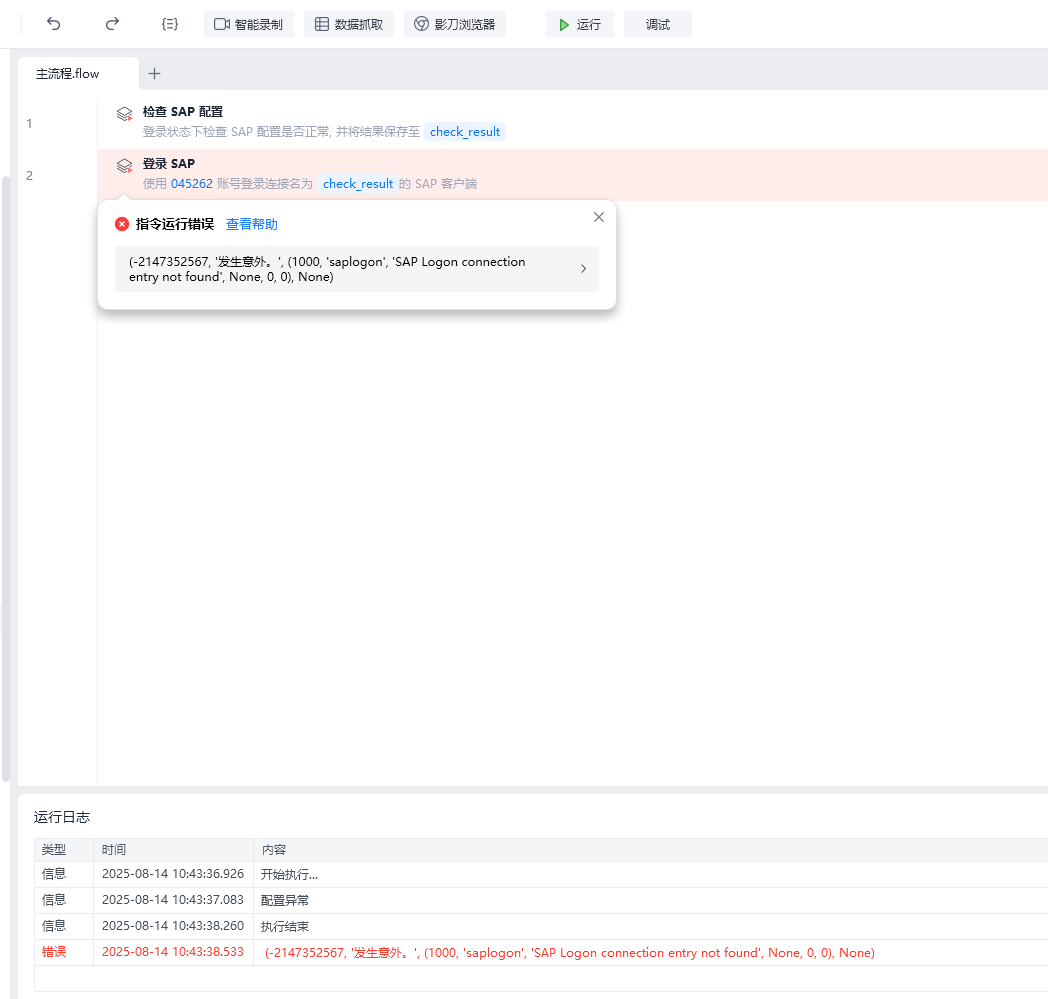Click check_result variable in step 2
The image size is (1048, 999).
coord(358,184)
